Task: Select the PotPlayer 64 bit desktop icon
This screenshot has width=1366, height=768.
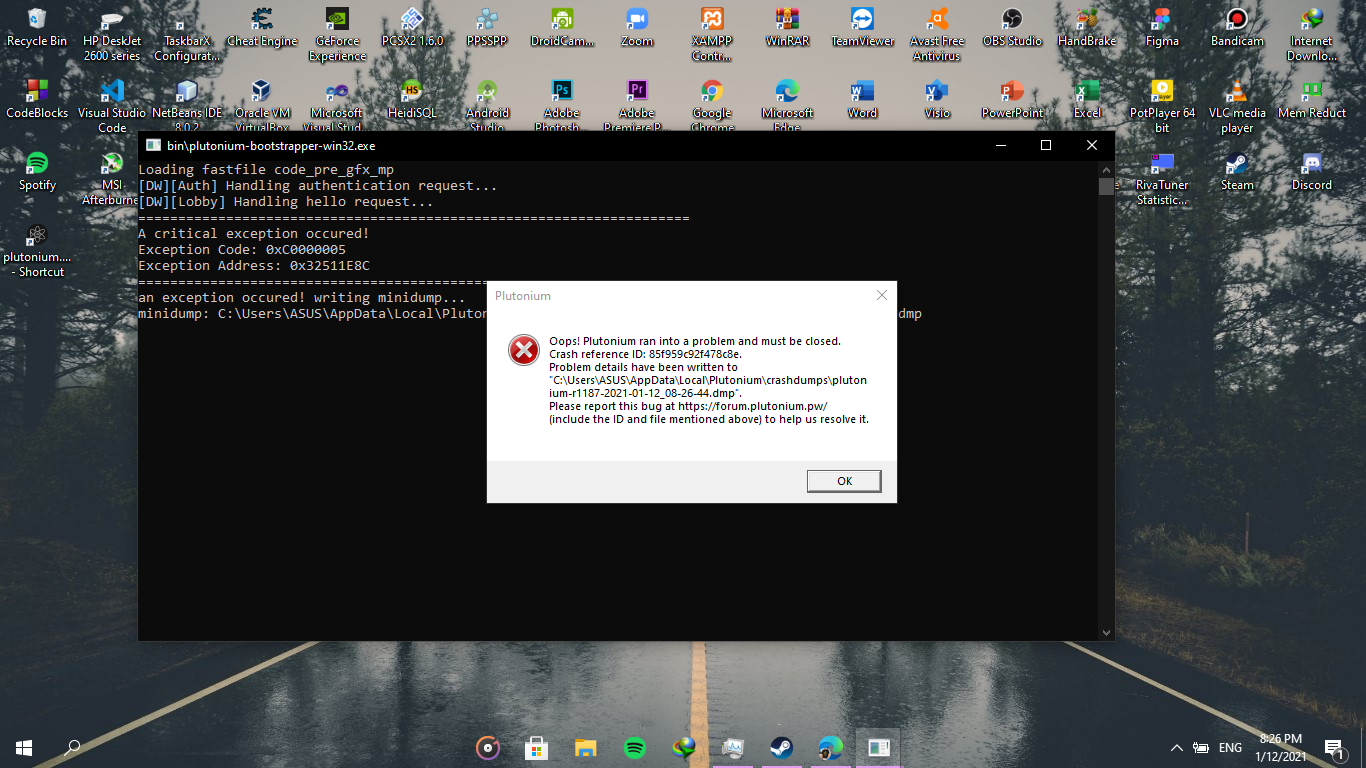Action: tap(1162, 106)
